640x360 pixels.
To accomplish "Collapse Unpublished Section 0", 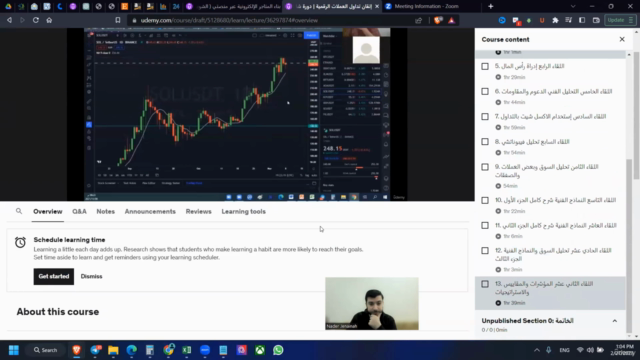I will [x=614, y=321].
